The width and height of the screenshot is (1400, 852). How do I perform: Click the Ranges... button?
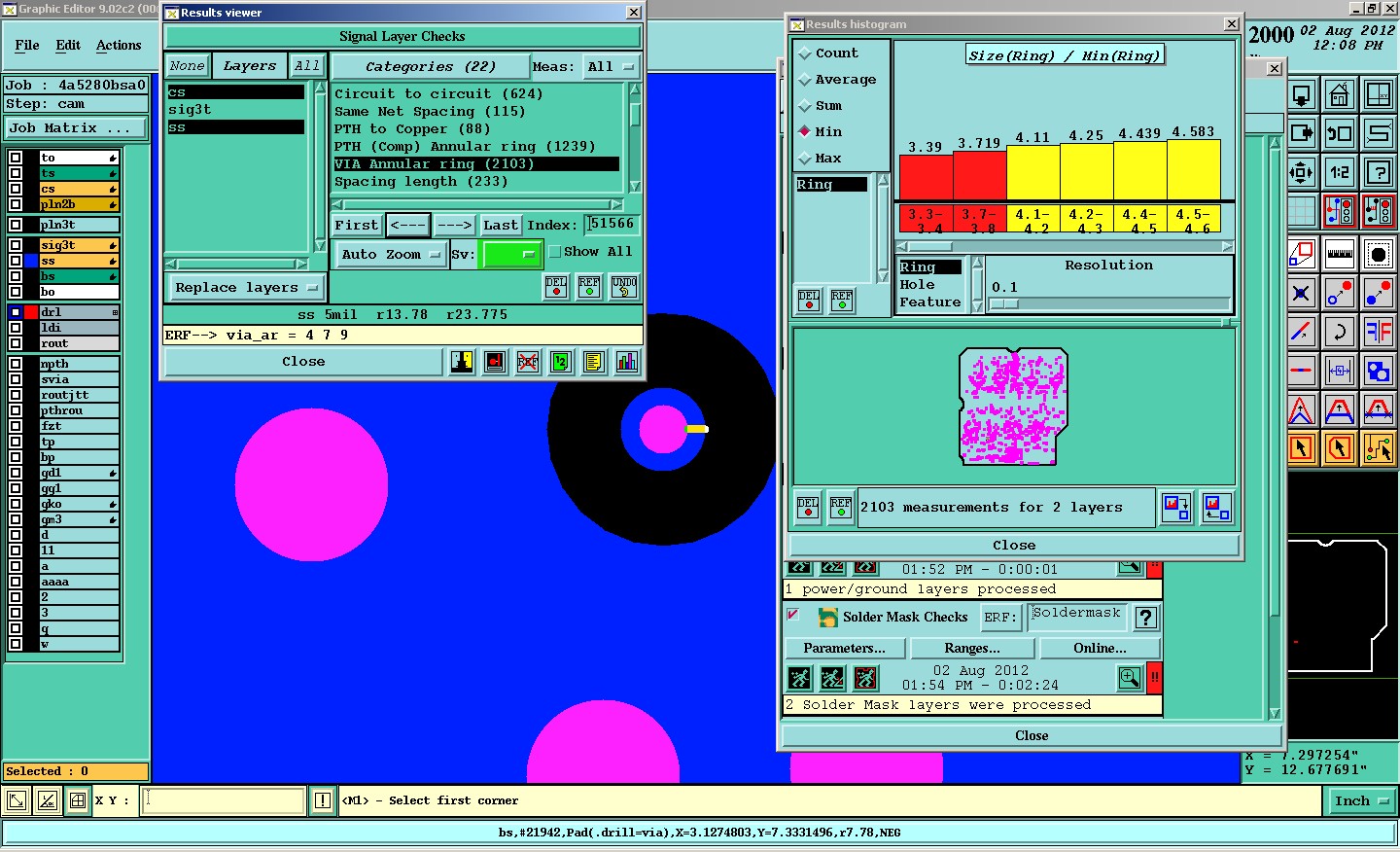coord(972,649)
